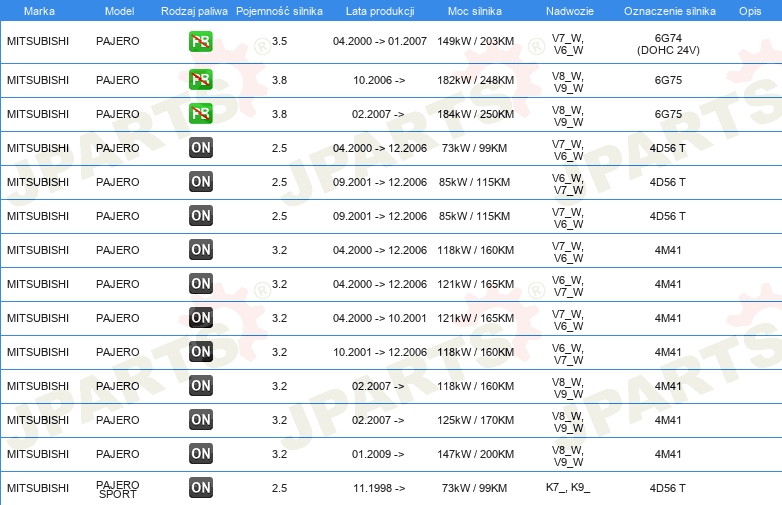Click the power value 182kW / 248KM

click(475, 80)
